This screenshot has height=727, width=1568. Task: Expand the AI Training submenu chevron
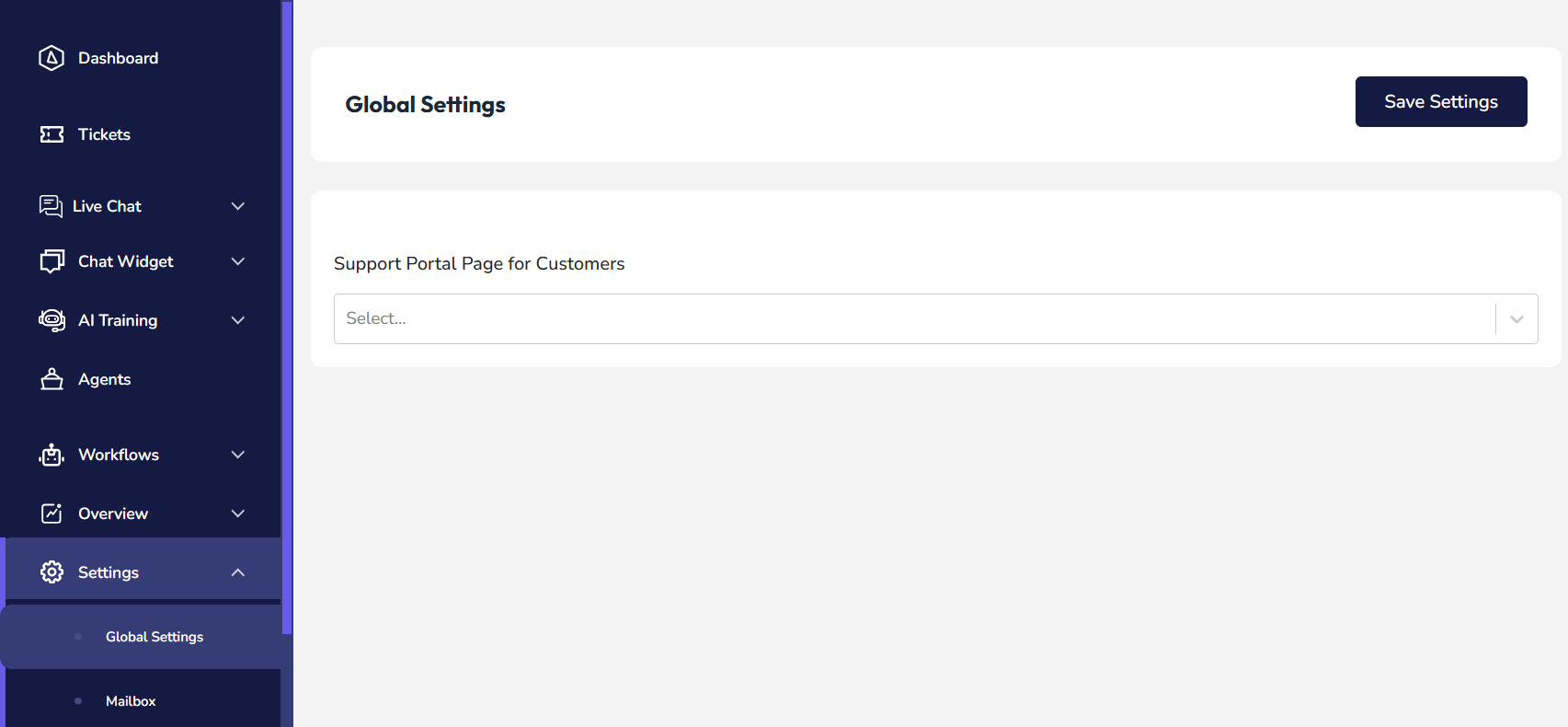[x=238, y=320]
